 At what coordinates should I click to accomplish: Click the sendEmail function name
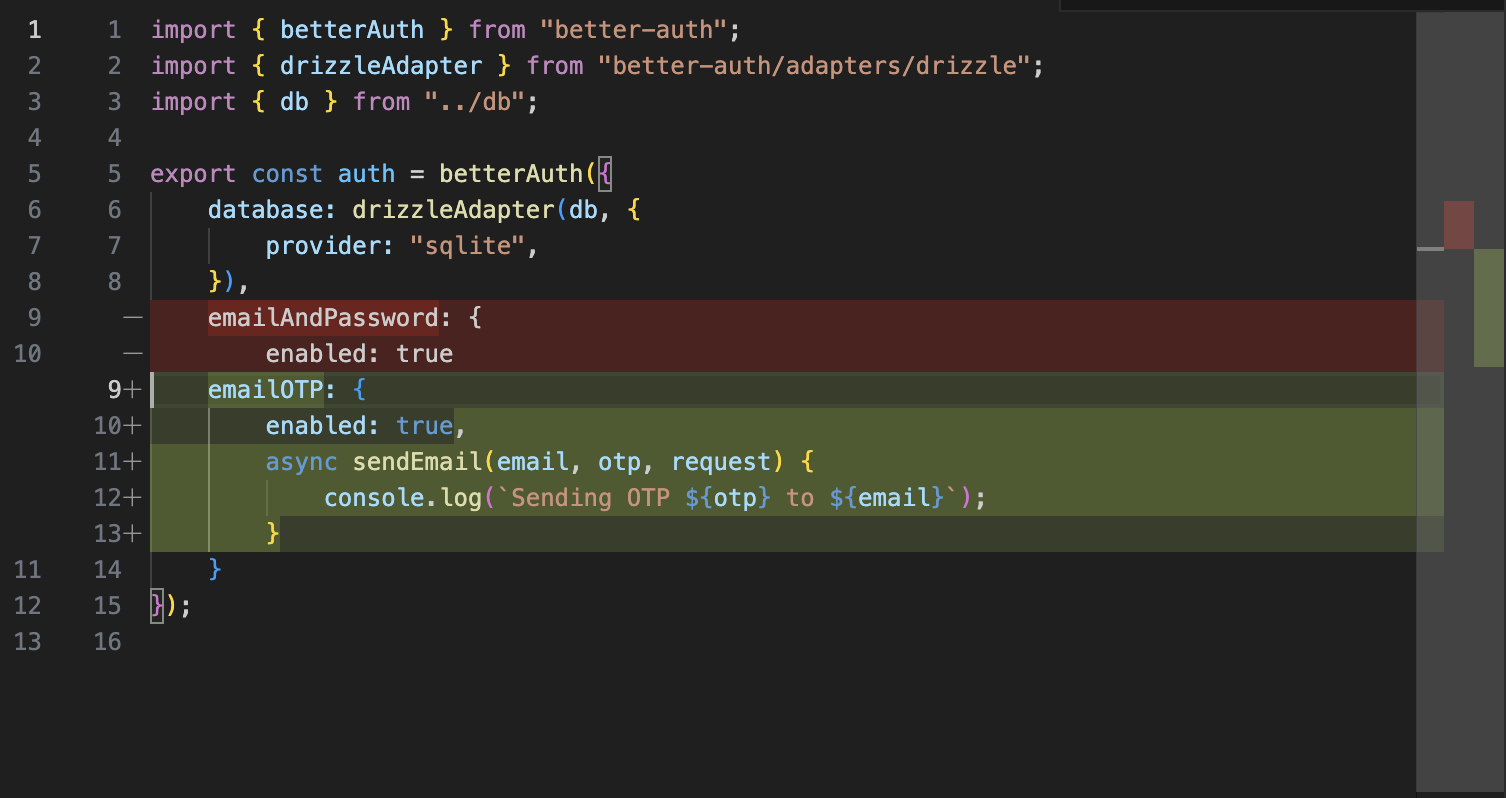417,462
